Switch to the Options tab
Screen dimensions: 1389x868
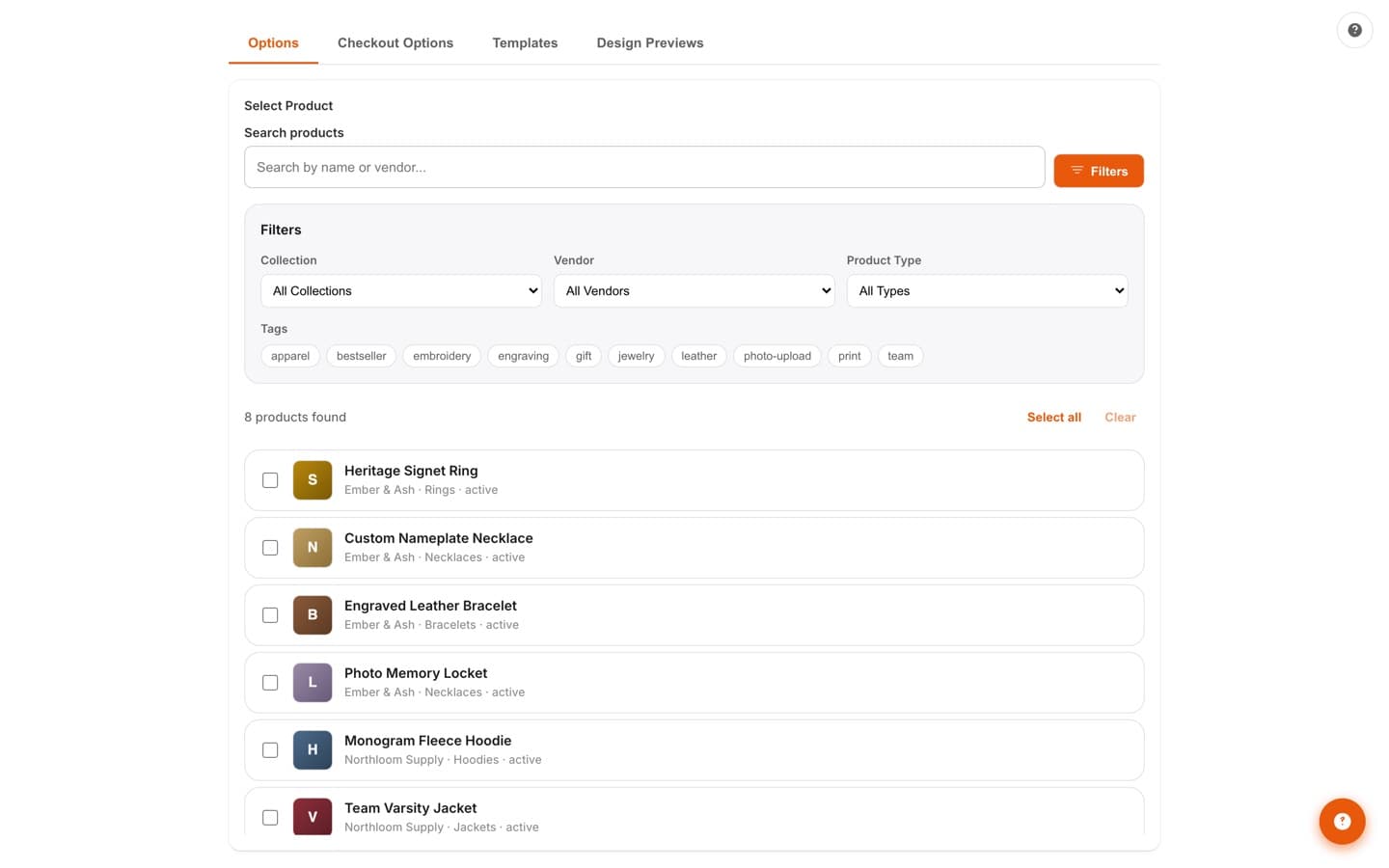[273, 42]
